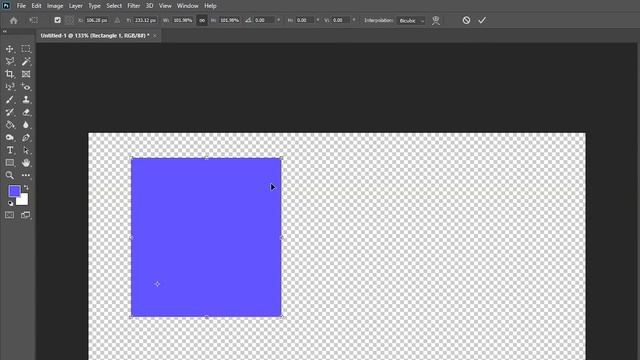
Task: Select the History Brush tool
Action: point(10,112)
